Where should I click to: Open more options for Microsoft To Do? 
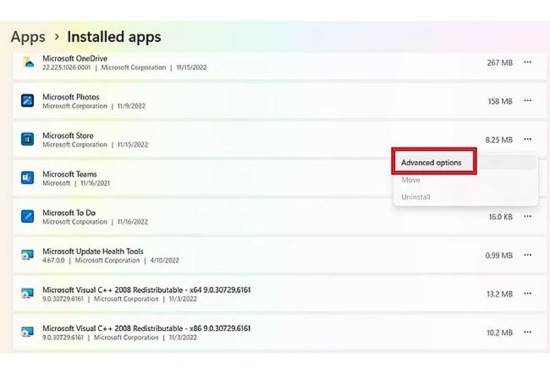click(528, 216)
